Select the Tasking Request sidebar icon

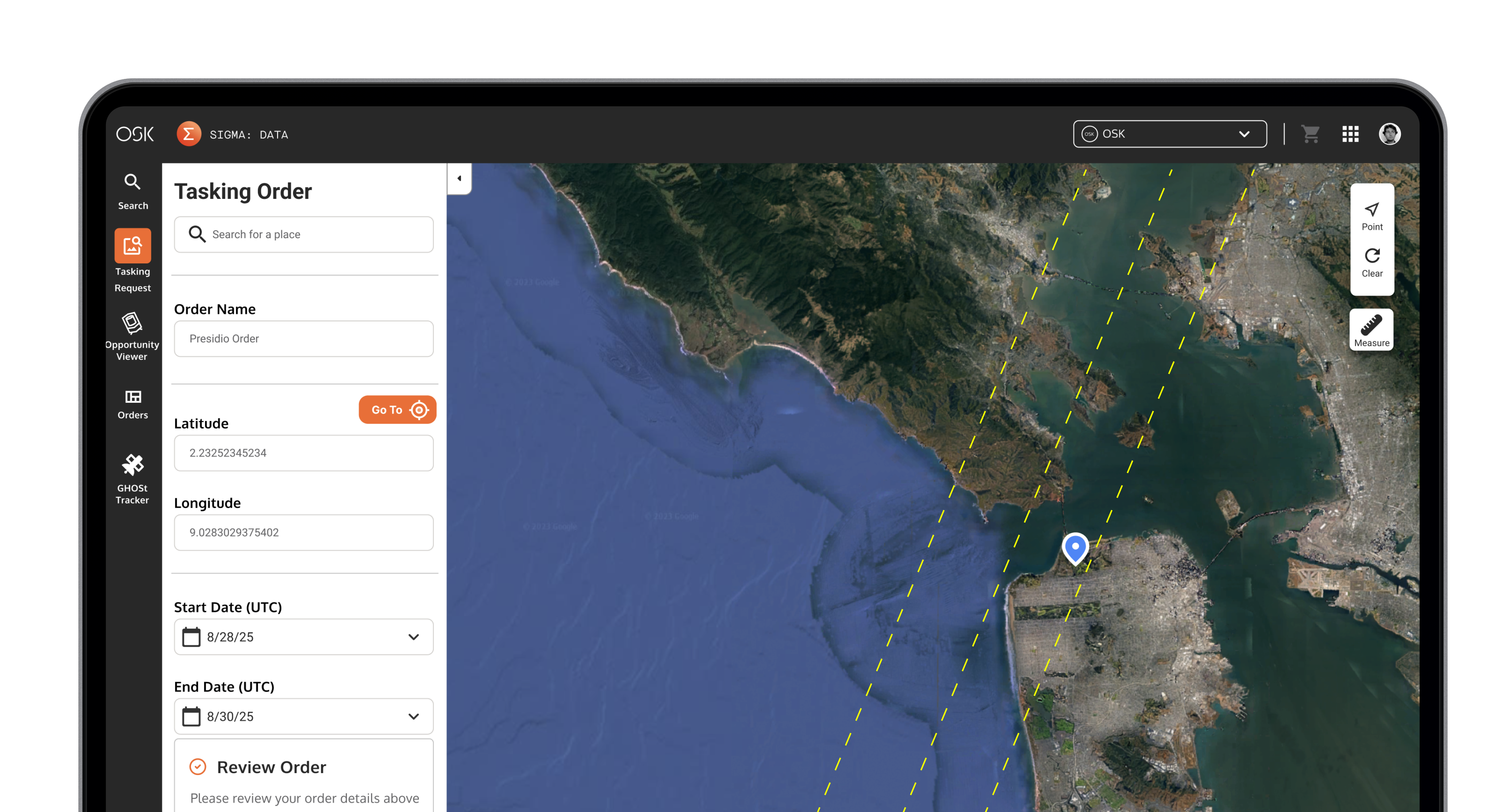(x=133, y=246)
